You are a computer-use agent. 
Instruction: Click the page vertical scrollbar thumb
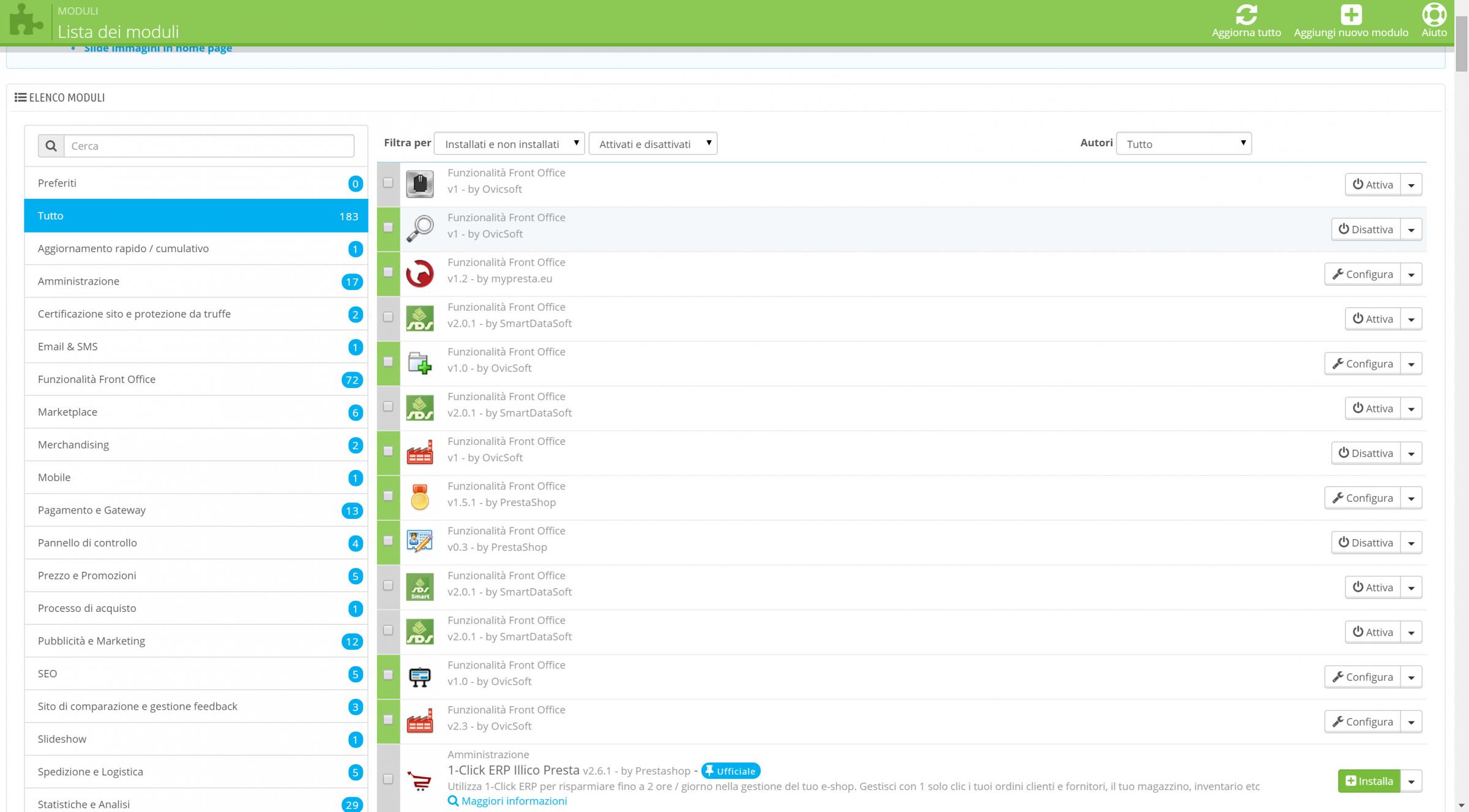click(1462, 43)
